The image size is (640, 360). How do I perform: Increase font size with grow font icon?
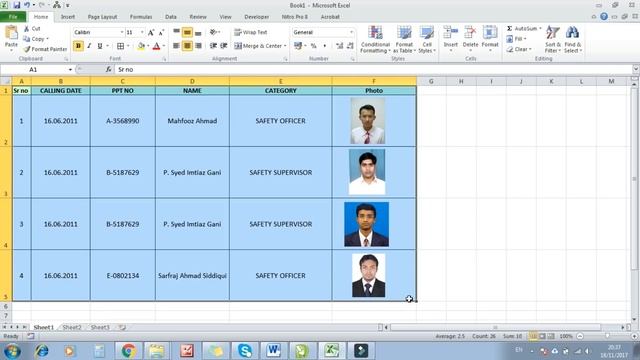coord(151,32)
